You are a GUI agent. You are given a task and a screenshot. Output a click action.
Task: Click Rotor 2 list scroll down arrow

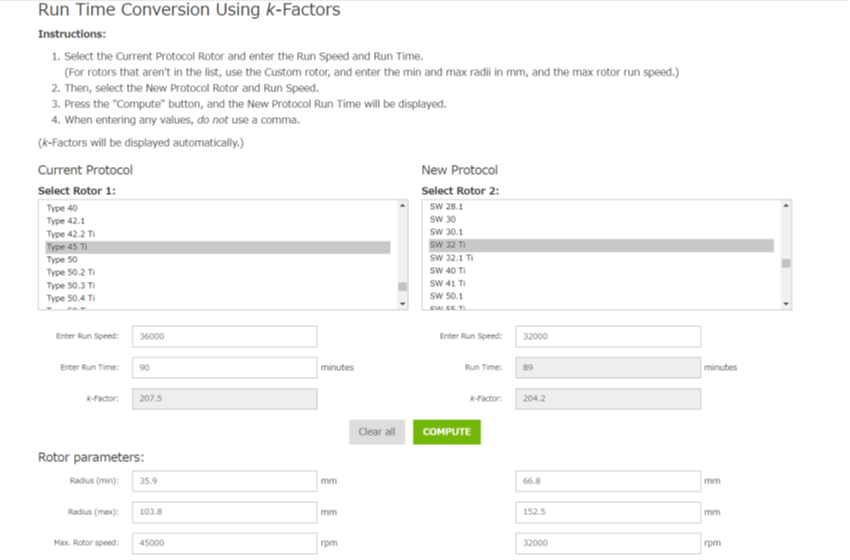click(x=786, y=304)
